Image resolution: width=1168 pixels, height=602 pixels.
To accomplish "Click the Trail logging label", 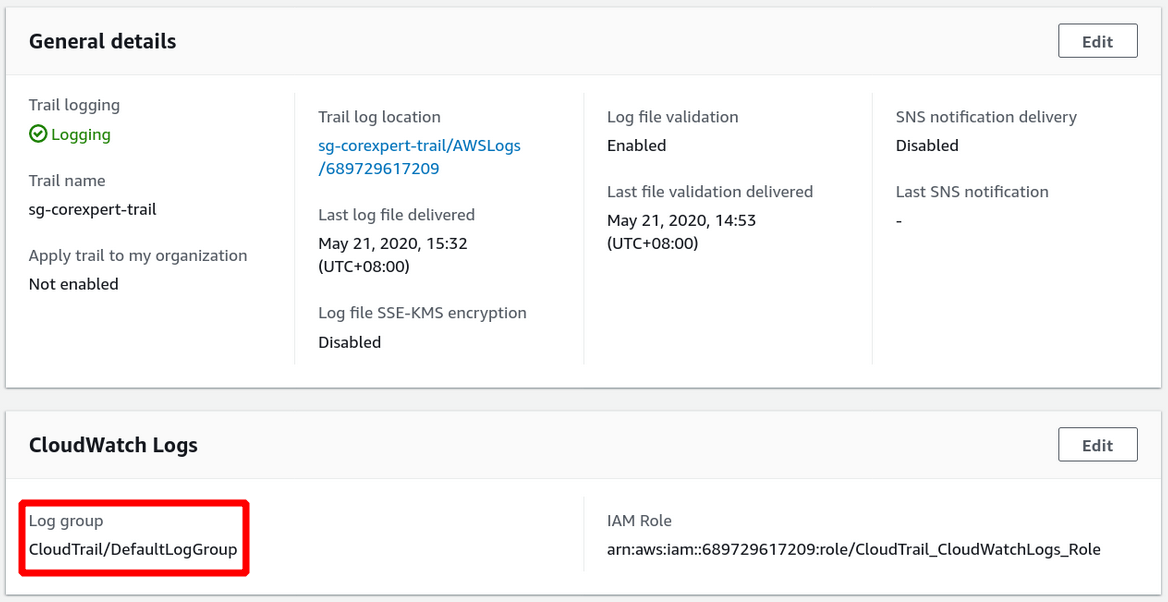I will (x=74, y=105).
